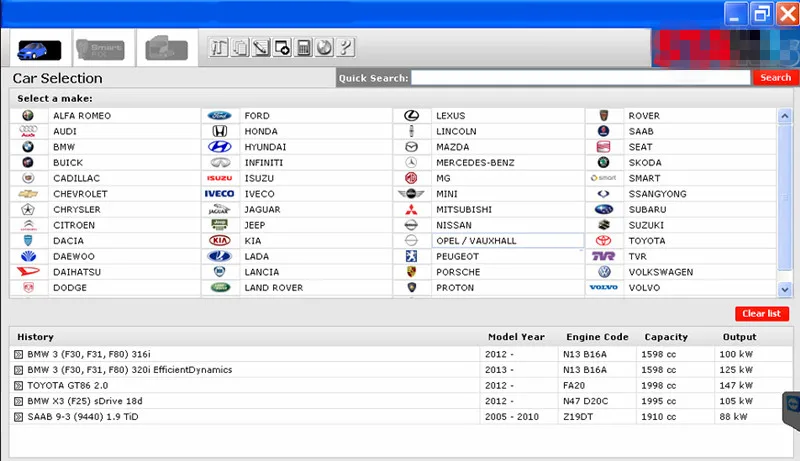
Task: Choose JAGUAR from the make list
Action: pyautogui.click(x=262, y=210)
